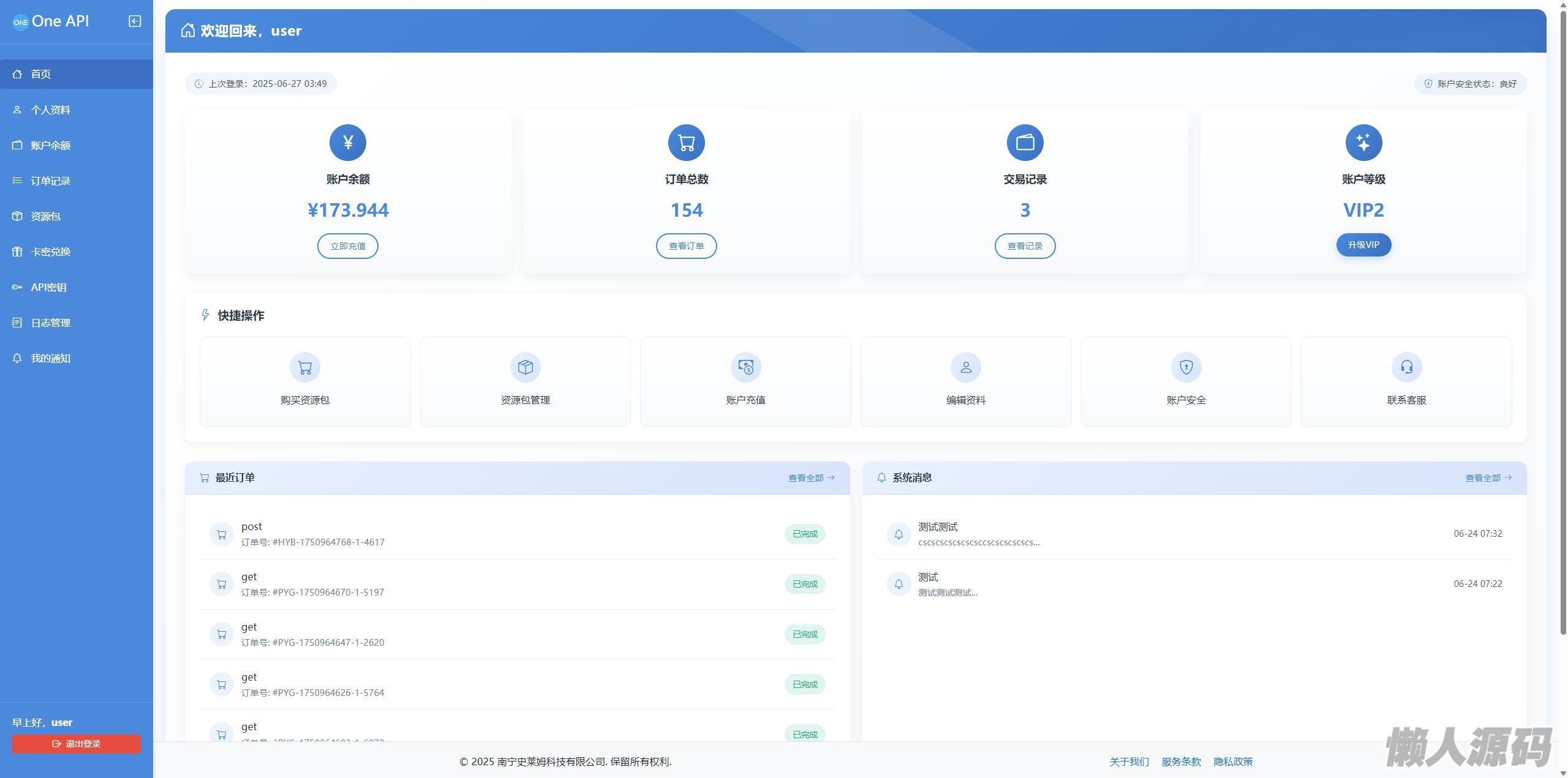
Task: Click the shopping cart icon for 购买资源包
Action: 305,367
